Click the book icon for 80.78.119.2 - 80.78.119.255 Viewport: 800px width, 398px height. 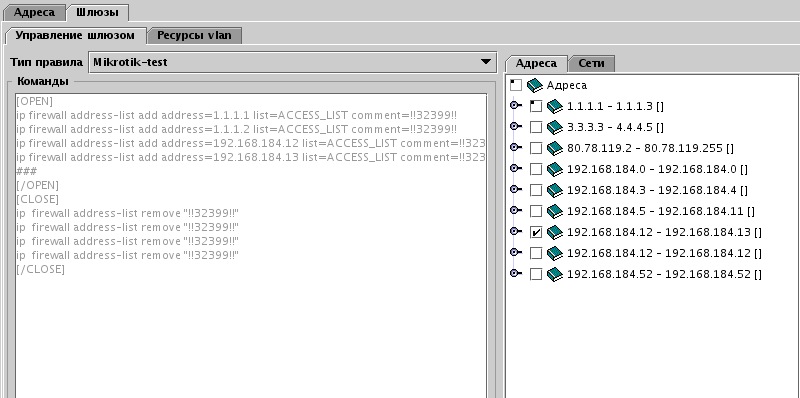coord(555,148)
